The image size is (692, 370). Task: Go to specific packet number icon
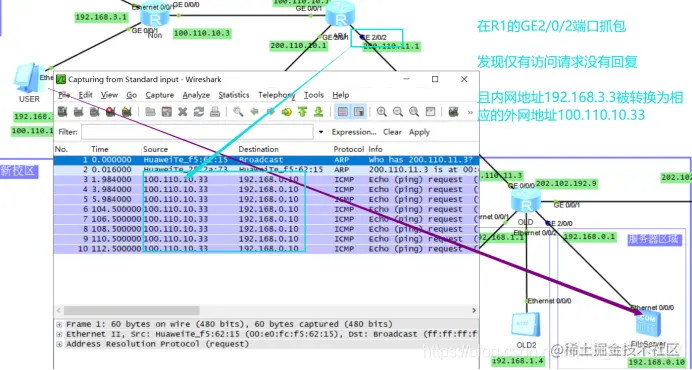[x=286, y=112]
